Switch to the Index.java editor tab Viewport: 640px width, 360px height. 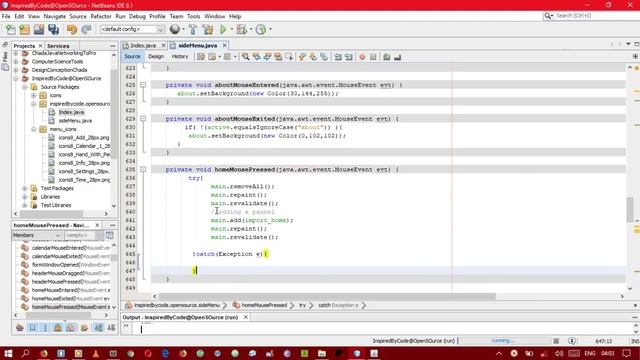click(x=143, y=46)
